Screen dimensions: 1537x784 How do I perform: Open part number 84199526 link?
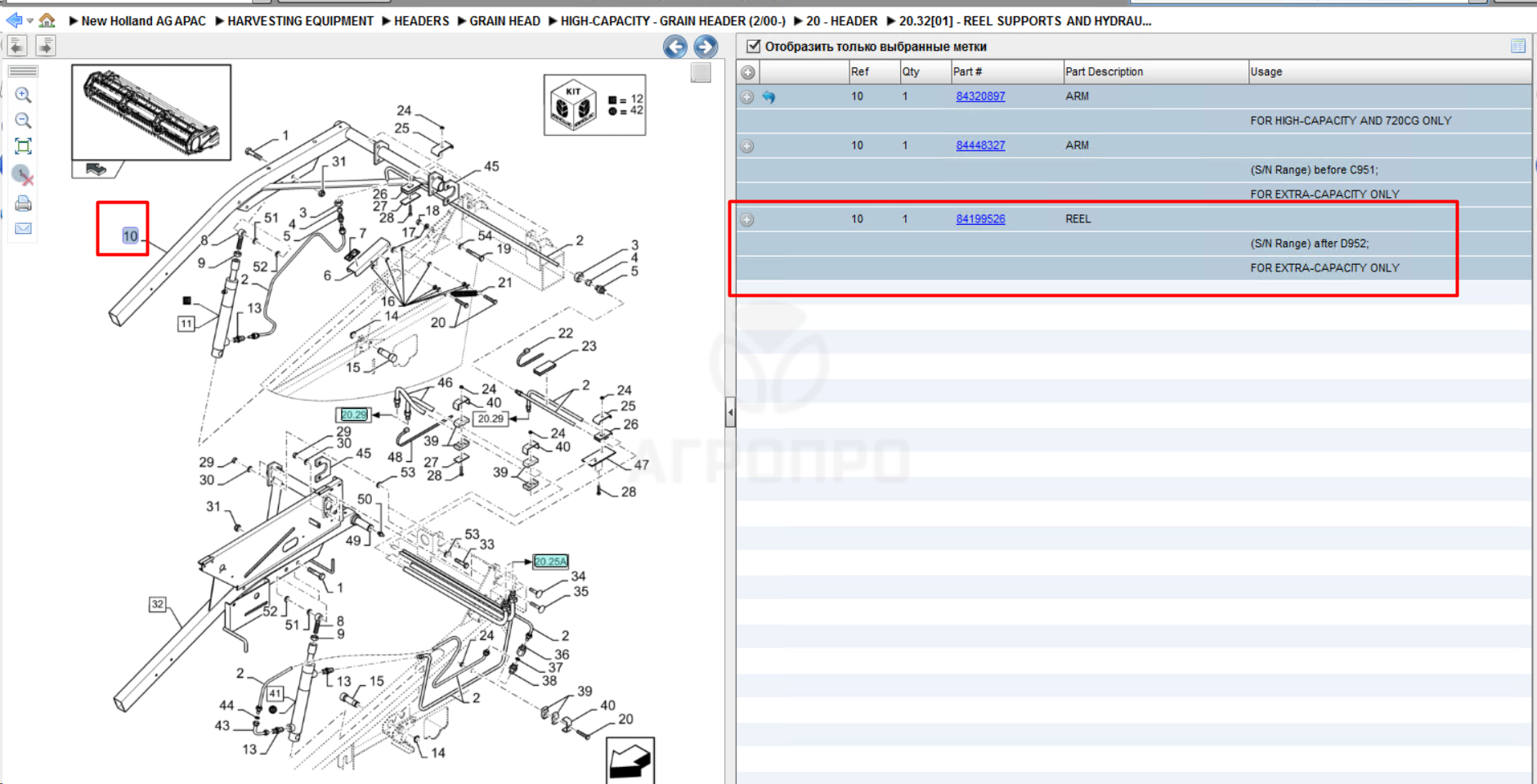click(980, 219)
